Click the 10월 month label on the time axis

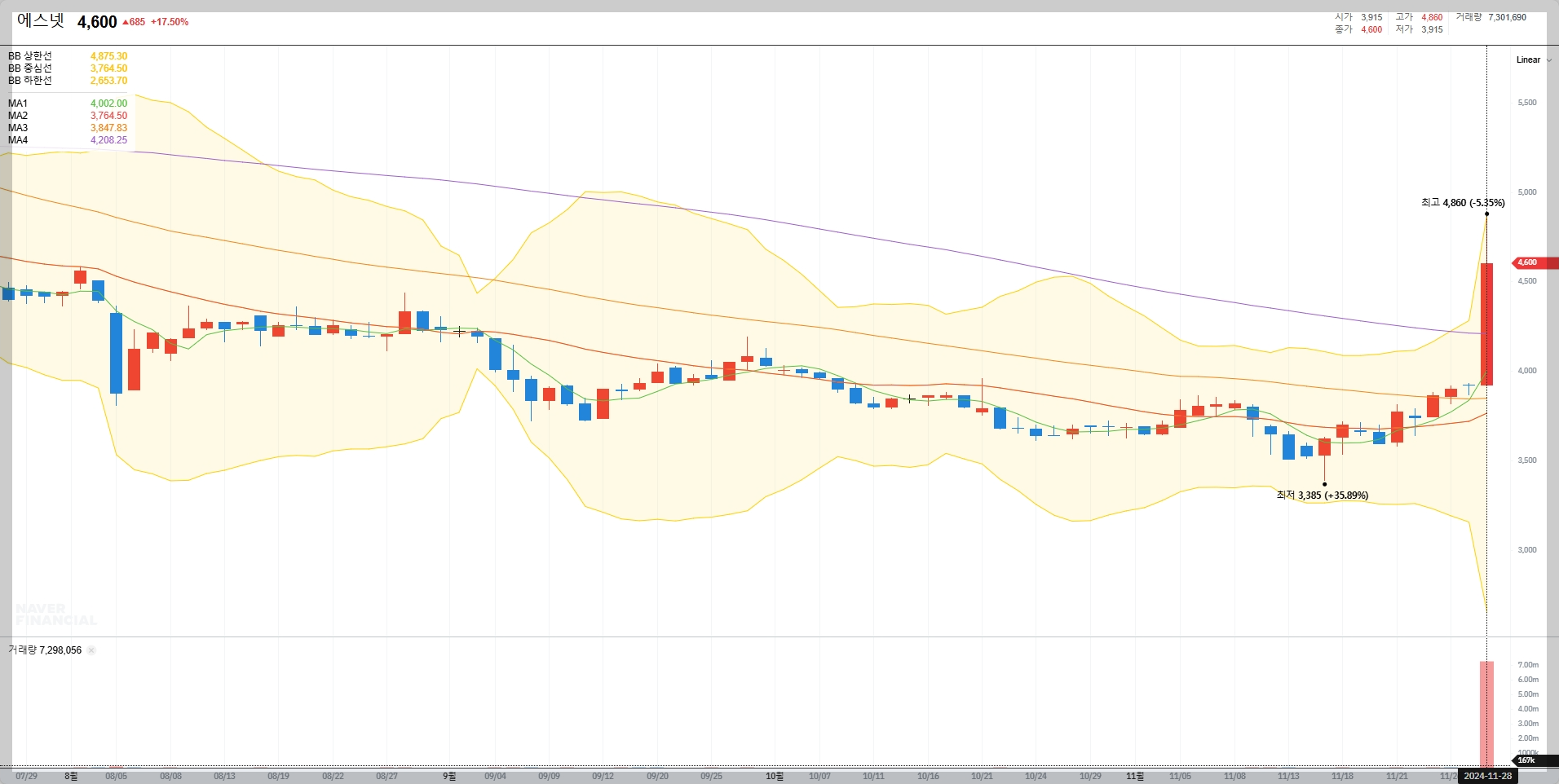click(774, 776)
